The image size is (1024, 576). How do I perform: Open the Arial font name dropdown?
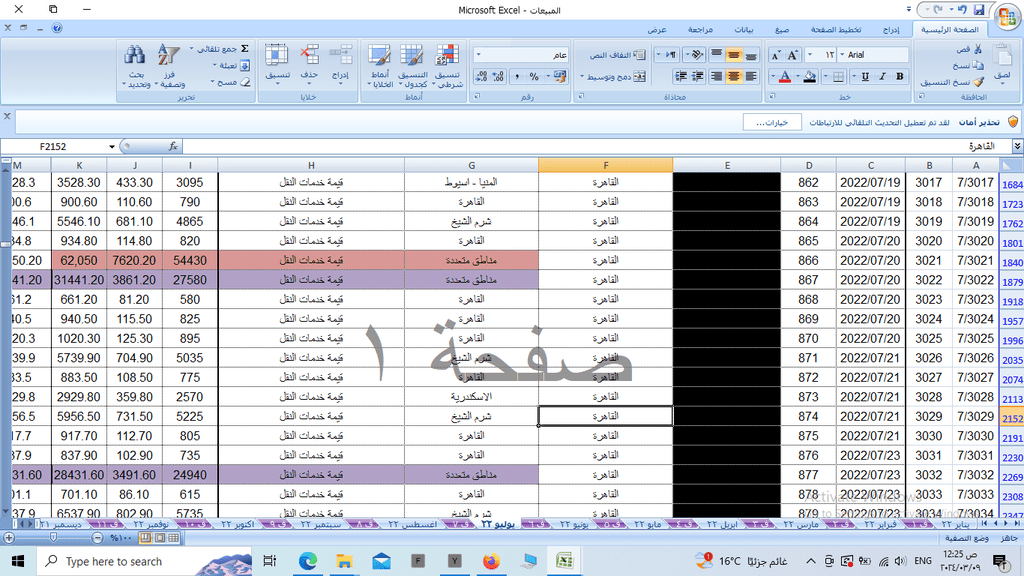tap(842, 55)
